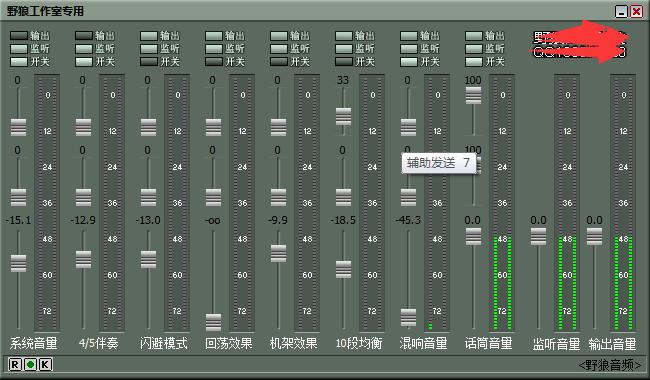Toggle 监听 button on the 系统音量 channel
Image resolution: width=650 pixels, height=380 pixels.
19,49
